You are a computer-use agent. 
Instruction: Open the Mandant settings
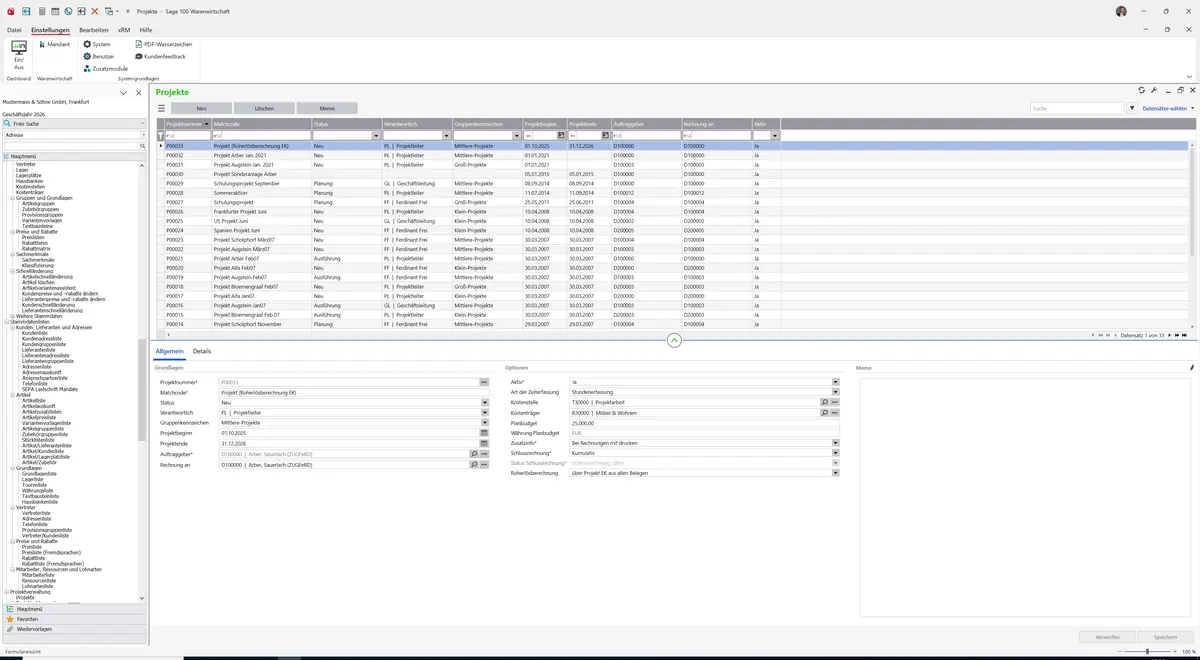coord(54,44)
